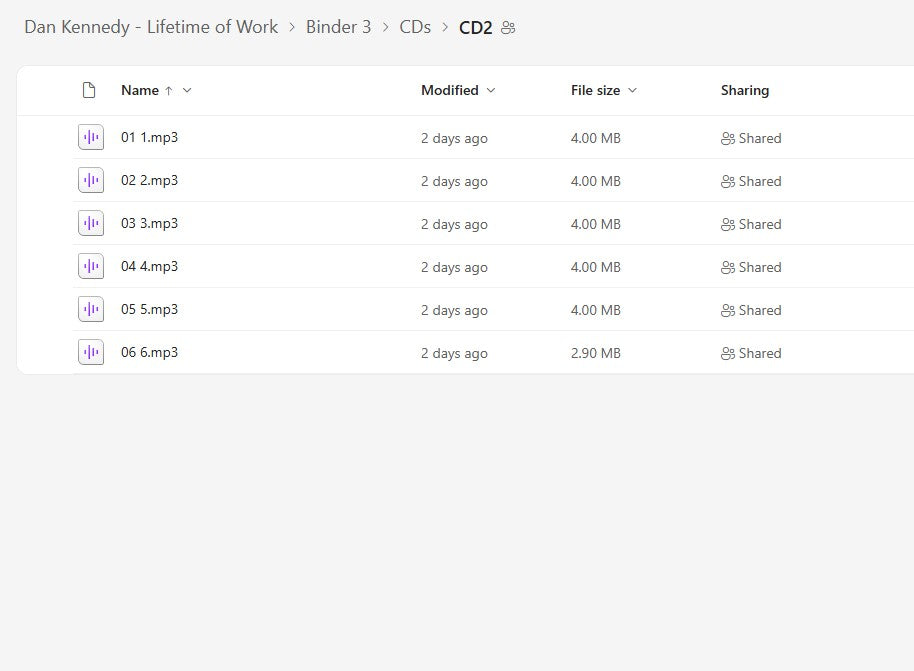Screen dimensions: 914x671
Task: Click the 4.00 MB size of 04 4.mp3
Action: coord(596,268)
